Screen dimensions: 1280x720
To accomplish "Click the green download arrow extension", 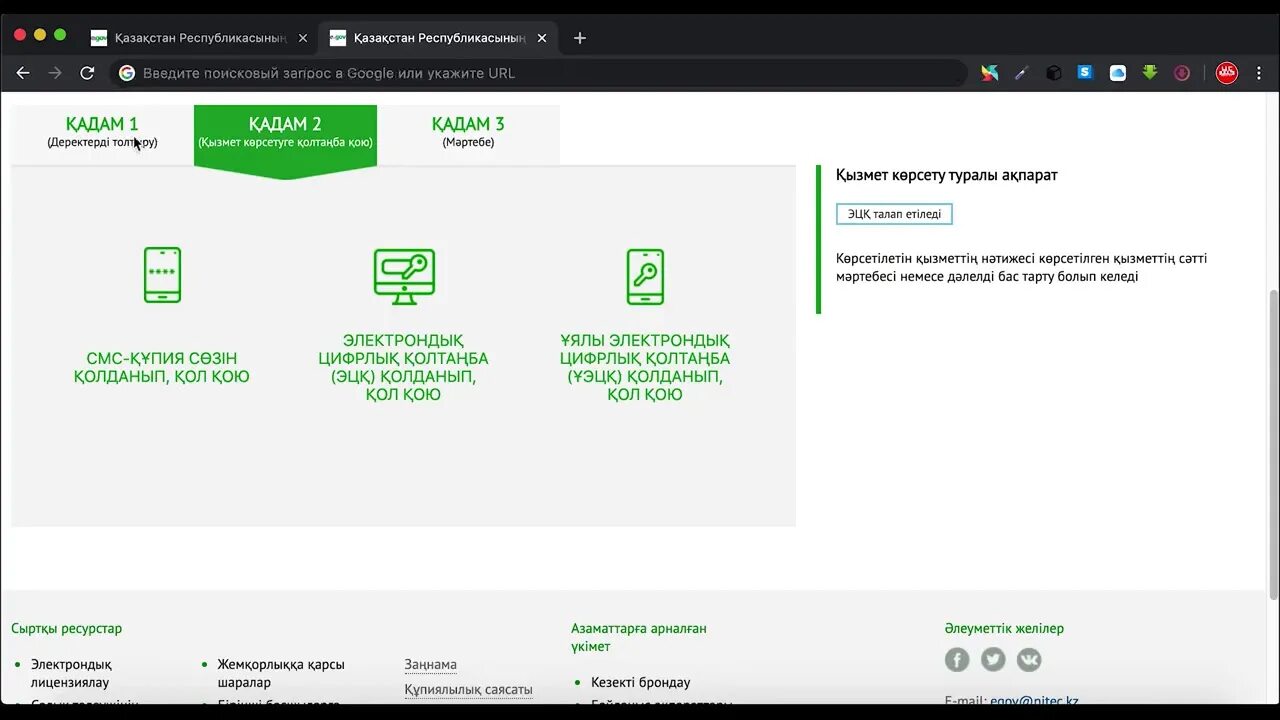I will (x=1150, y=73).
